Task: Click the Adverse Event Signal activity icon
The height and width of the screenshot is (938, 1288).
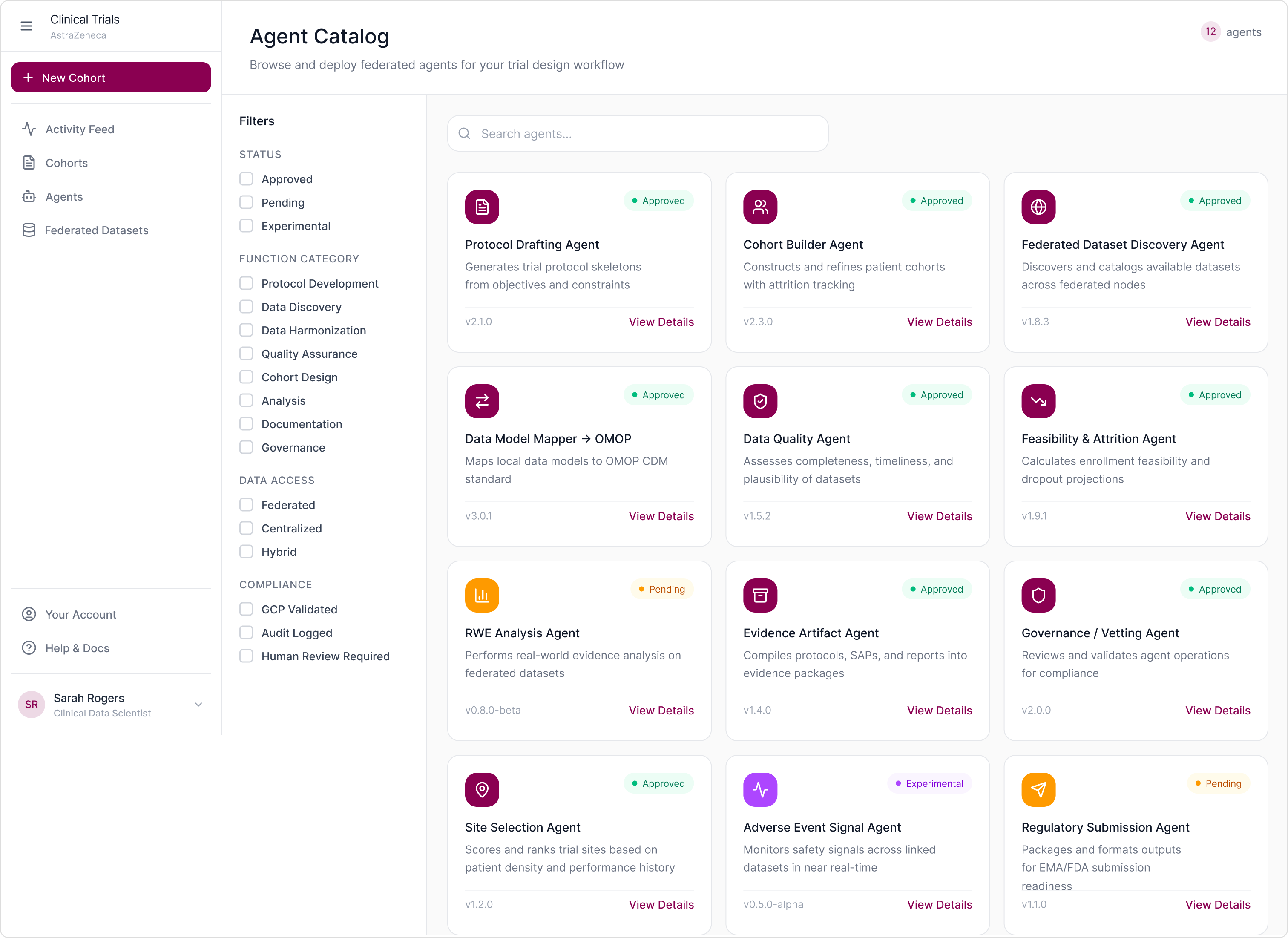Action: 760,790
